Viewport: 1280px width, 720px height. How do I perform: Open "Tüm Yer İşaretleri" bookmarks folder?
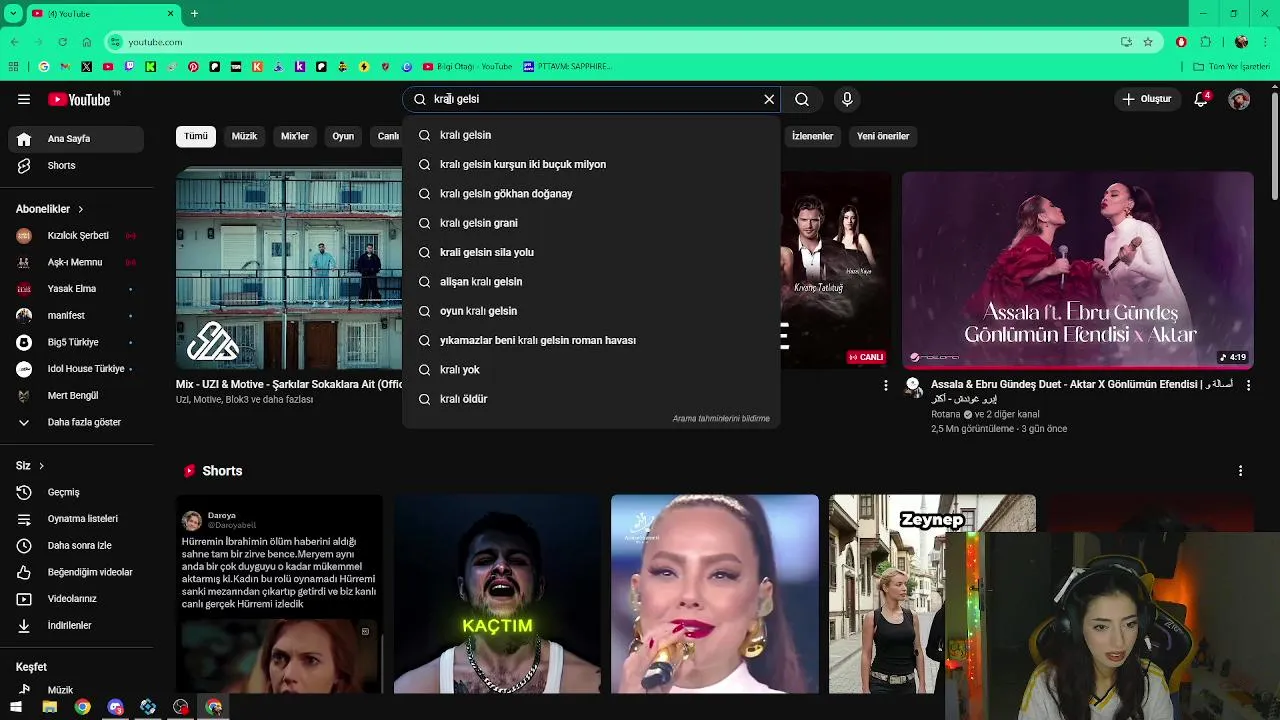click(1231, 67)
